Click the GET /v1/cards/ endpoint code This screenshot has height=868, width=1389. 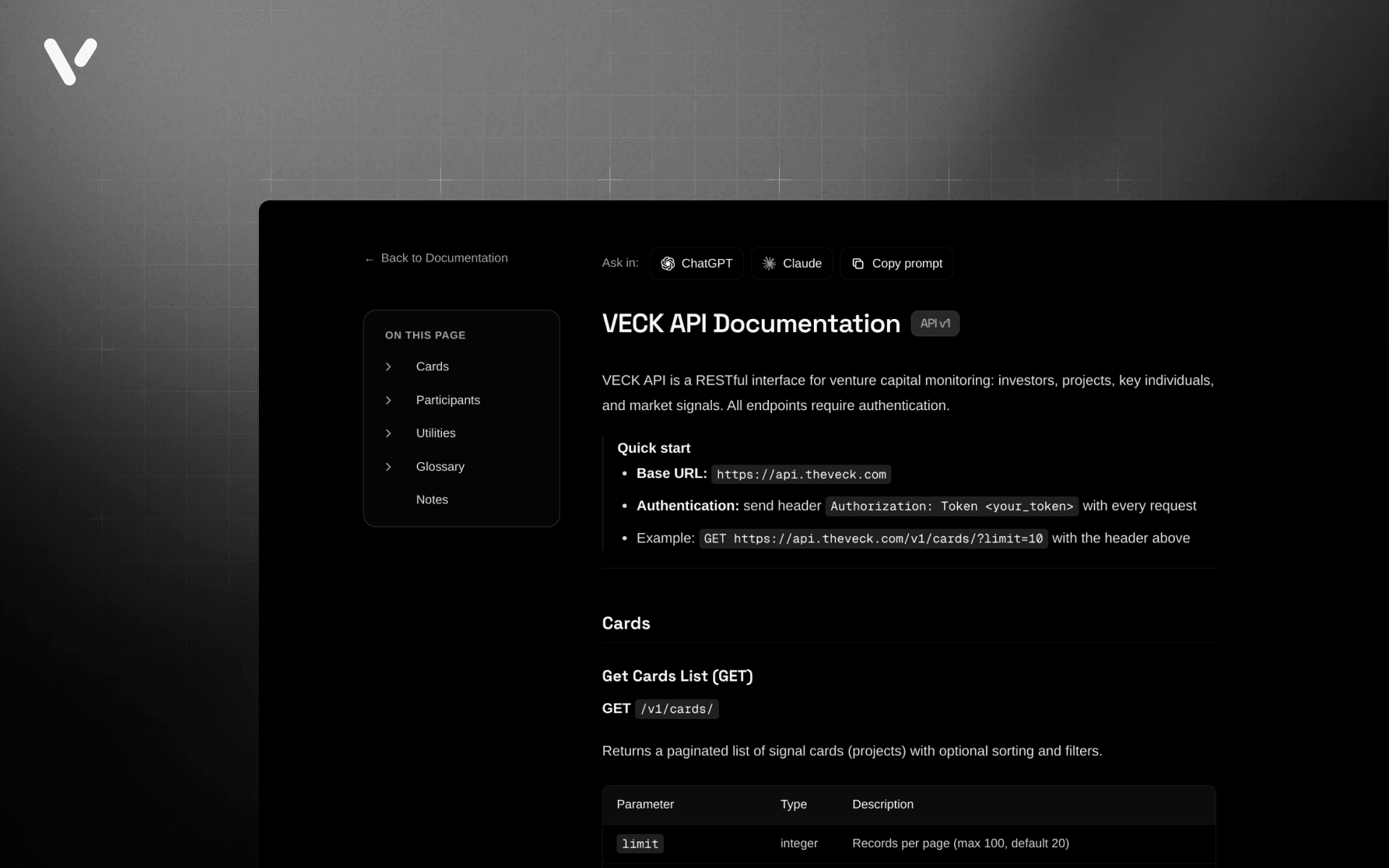pos(677,709)
